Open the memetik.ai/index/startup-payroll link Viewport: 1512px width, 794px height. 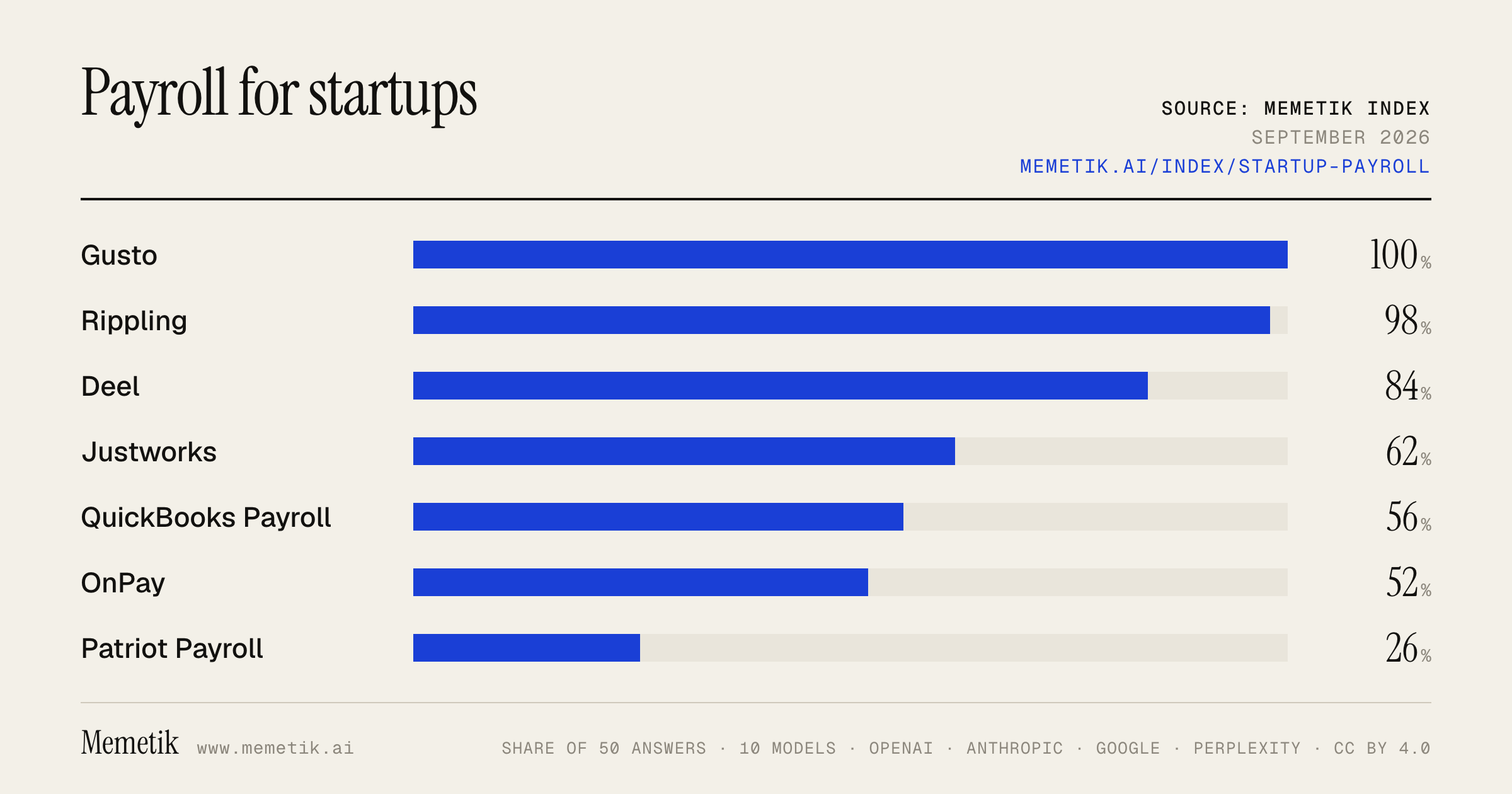tap(1225, 166)
